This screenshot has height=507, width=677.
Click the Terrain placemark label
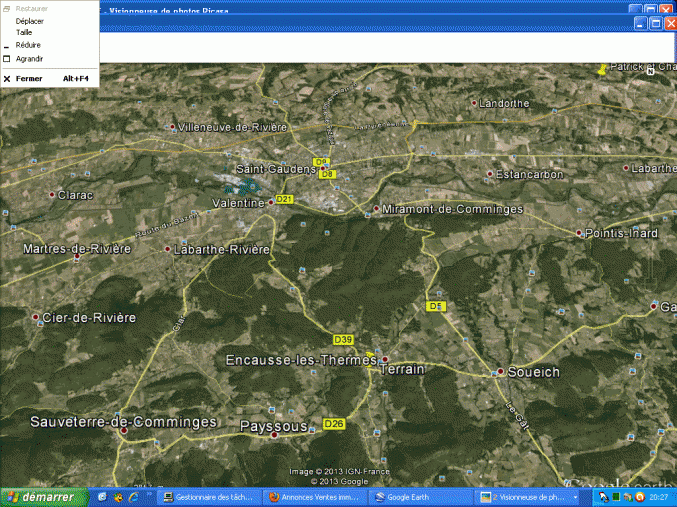click(x=402, y=370)
